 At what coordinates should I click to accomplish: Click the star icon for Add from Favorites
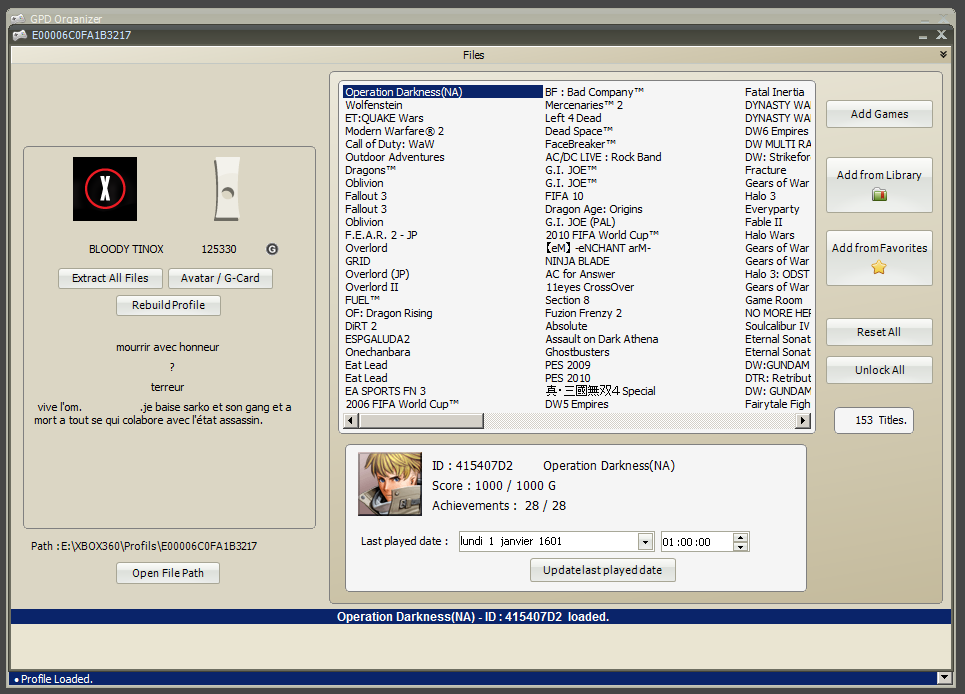pos(879,267)
